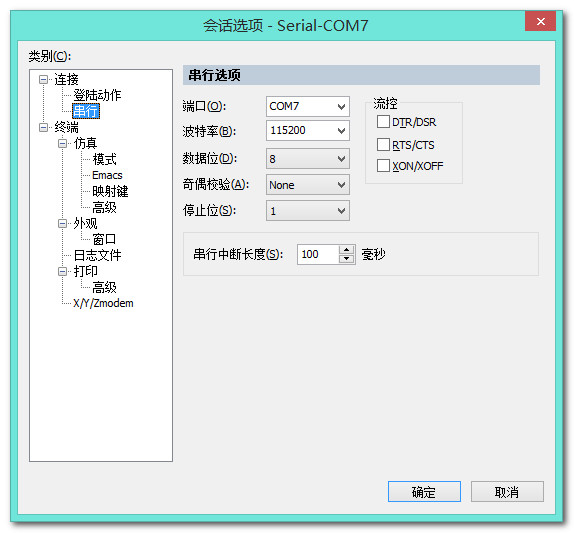Decrease 串行中断长度 with down arrow

pyautogui.click(x=346, y=259)
